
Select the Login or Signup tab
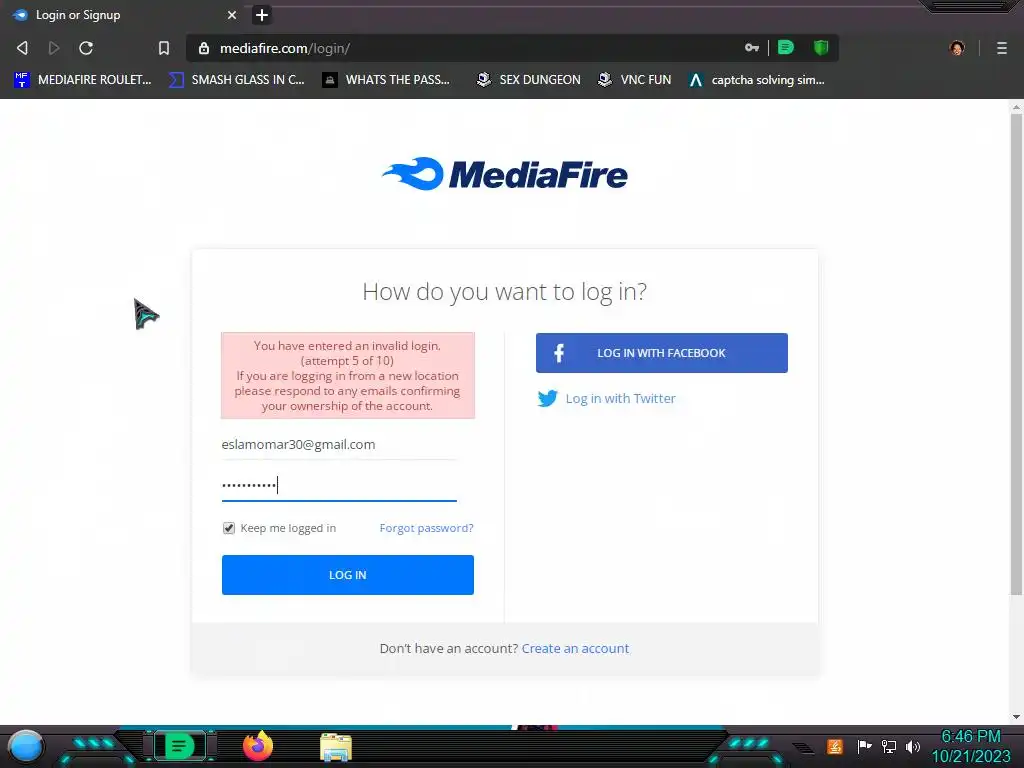pyautogui.click(x=124, y=14)
